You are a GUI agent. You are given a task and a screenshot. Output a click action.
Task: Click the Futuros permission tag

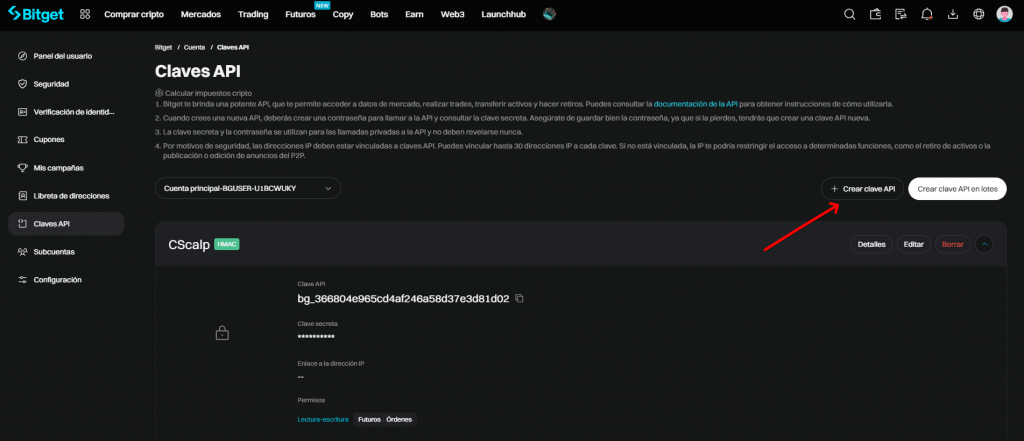pyautogui.click(x=369, y=419)
